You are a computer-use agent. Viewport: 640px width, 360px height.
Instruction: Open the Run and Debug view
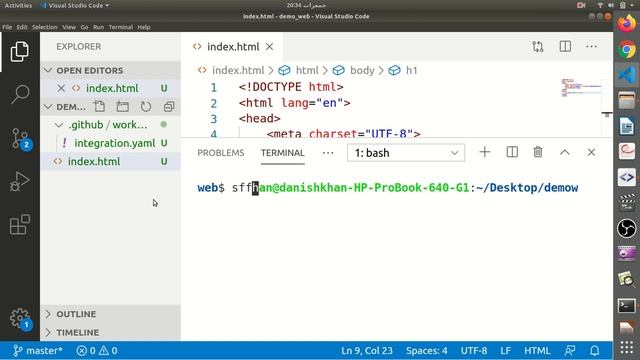[20, 182]
